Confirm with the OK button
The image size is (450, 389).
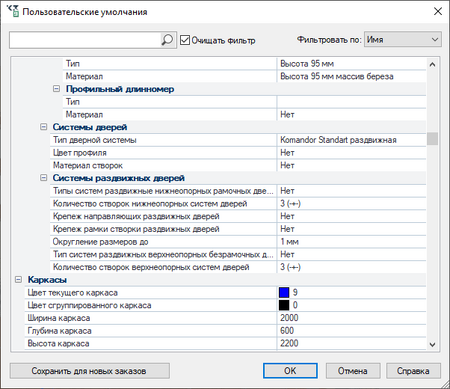(x=290, y=371)
